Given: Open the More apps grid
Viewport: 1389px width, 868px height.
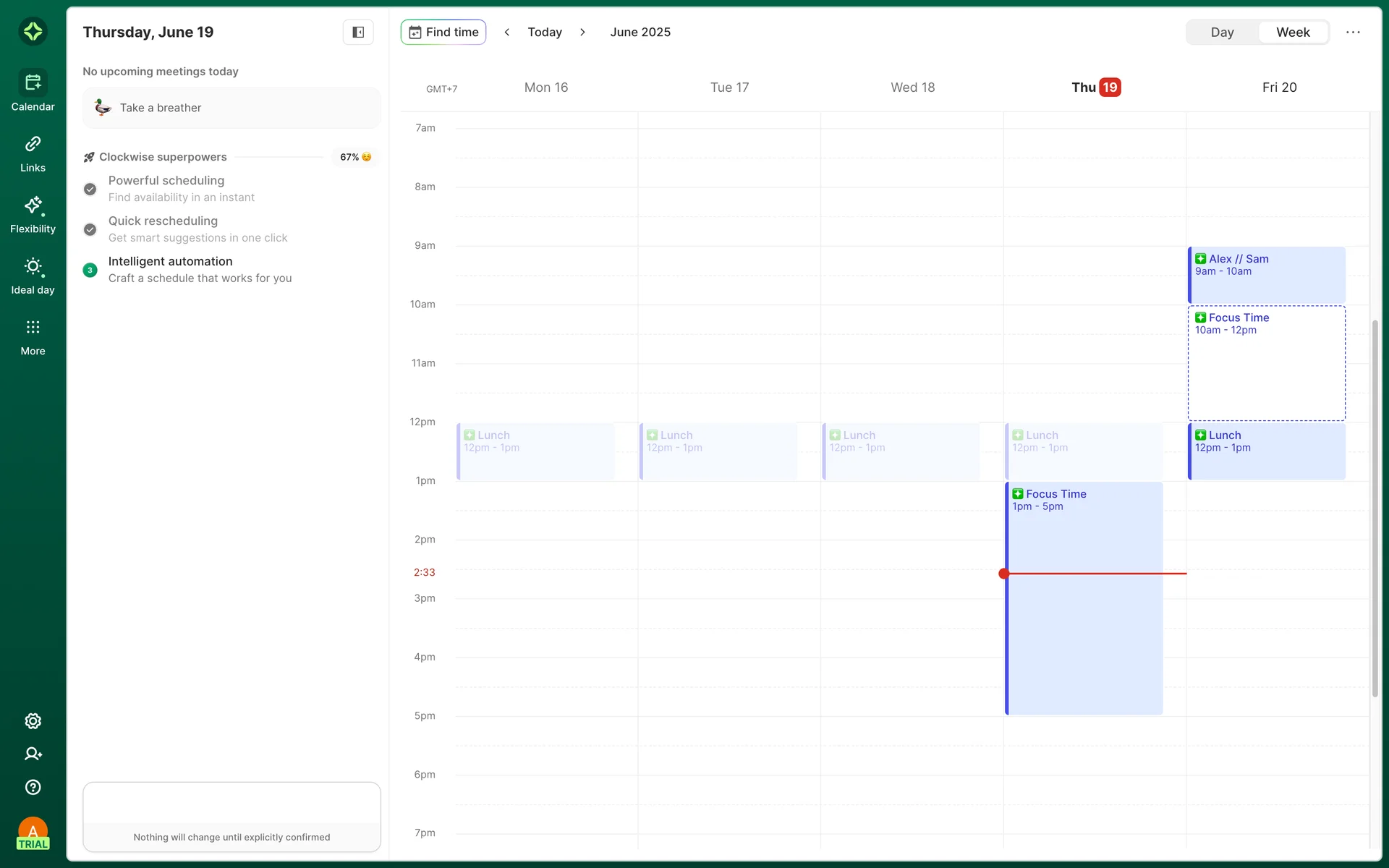Looking at the screenshot, I should pos(33,336).
